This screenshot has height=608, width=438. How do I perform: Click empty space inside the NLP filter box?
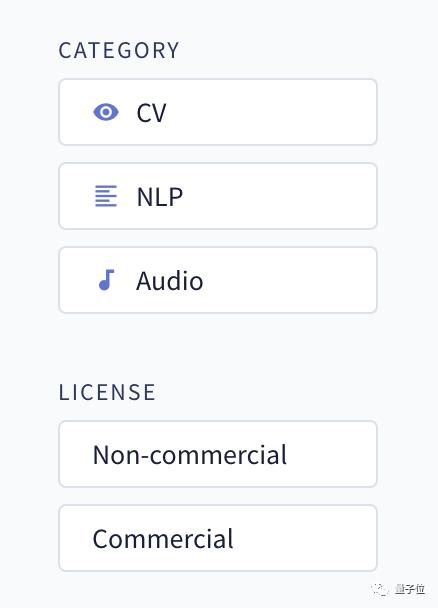pos(279,196)
